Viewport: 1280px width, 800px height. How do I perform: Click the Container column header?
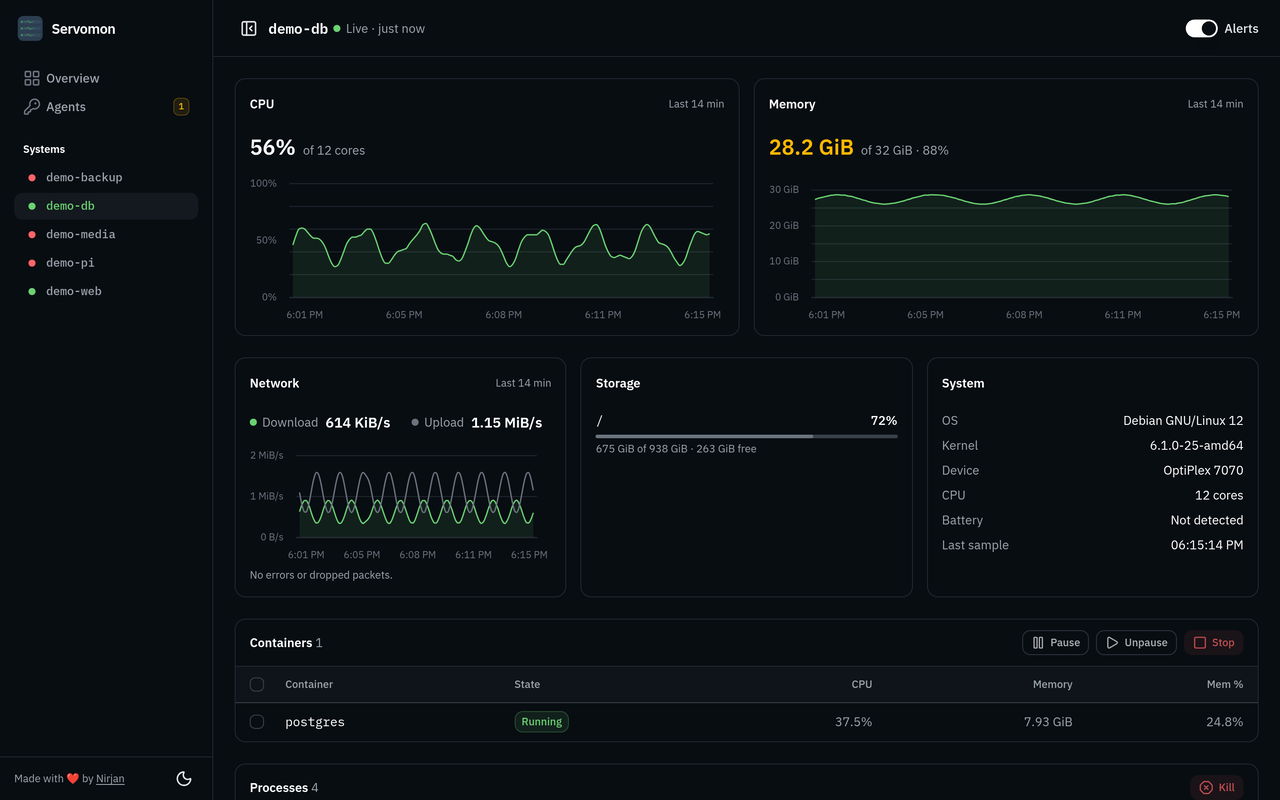pos(309,685)
